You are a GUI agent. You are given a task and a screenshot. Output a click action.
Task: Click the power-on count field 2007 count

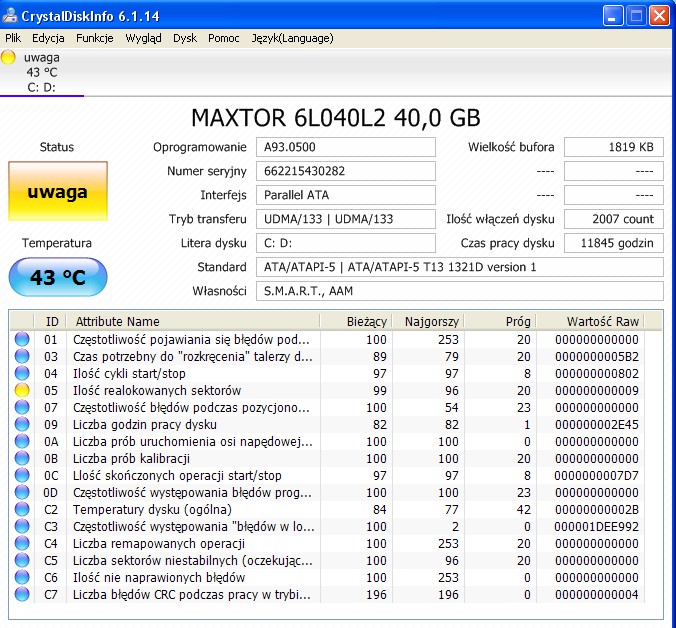point(614,219)
